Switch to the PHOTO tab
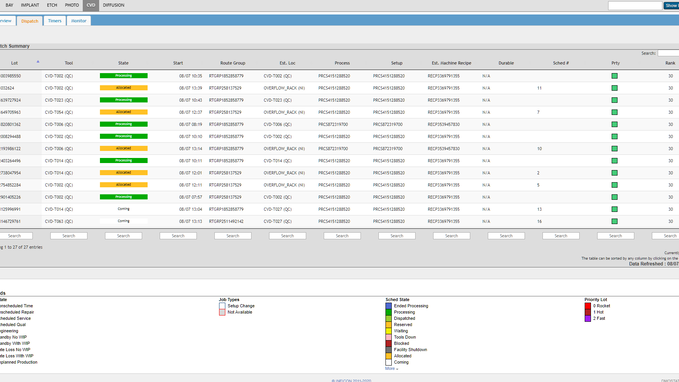Viewport: 679px width, 382px height. pos(72,5)
